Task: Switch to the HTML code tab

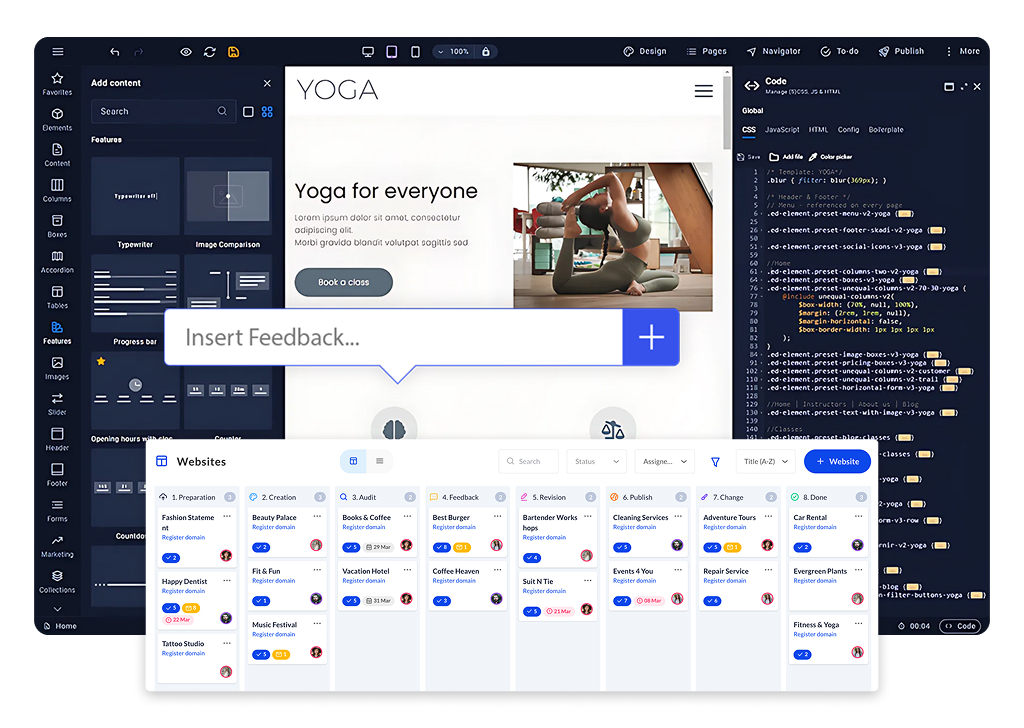Action: [818, 130]
